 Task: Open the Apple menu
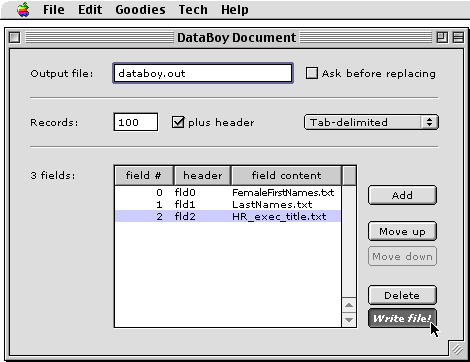click(23, 9)
